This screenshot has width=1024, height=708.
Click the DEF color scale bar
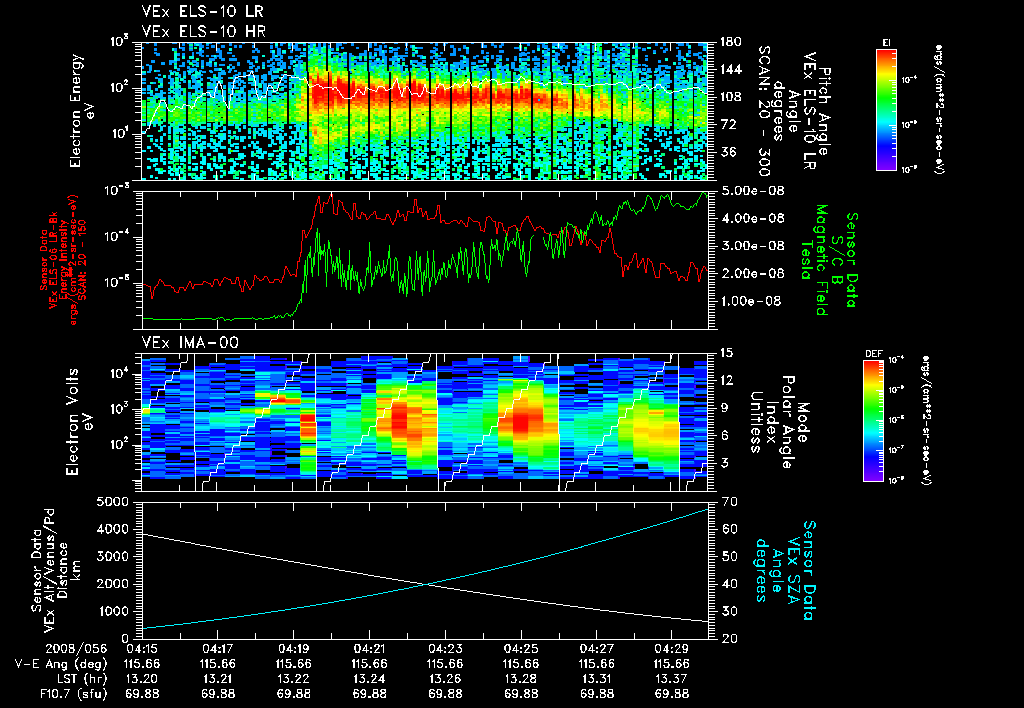(x=874, y=421)
